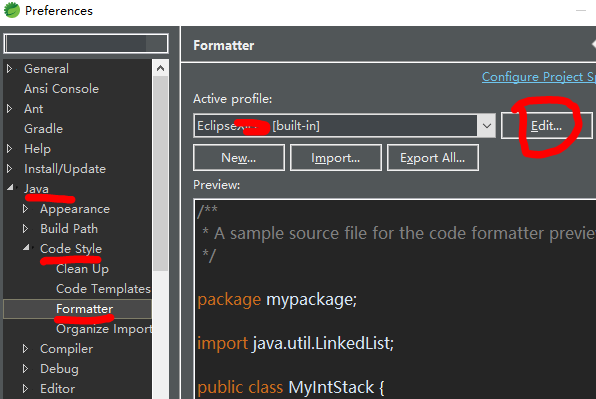Image resolution: width=596 pixels, height=399 pixels.
Task: Click the preferences tree scrollbar thumb
Action: pos(160,173)
